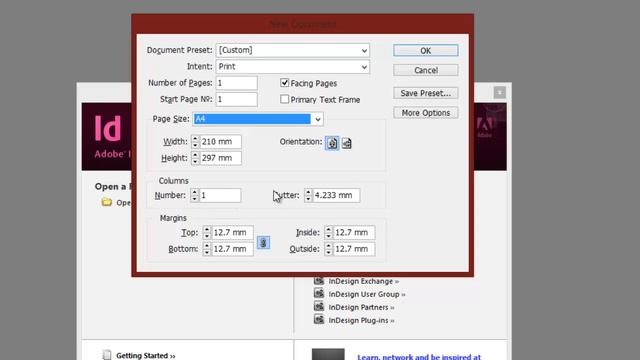Screen dimensions: 640x360
Task: Click the Gutter stepper arrows
Action: click(x=308, y=195)
